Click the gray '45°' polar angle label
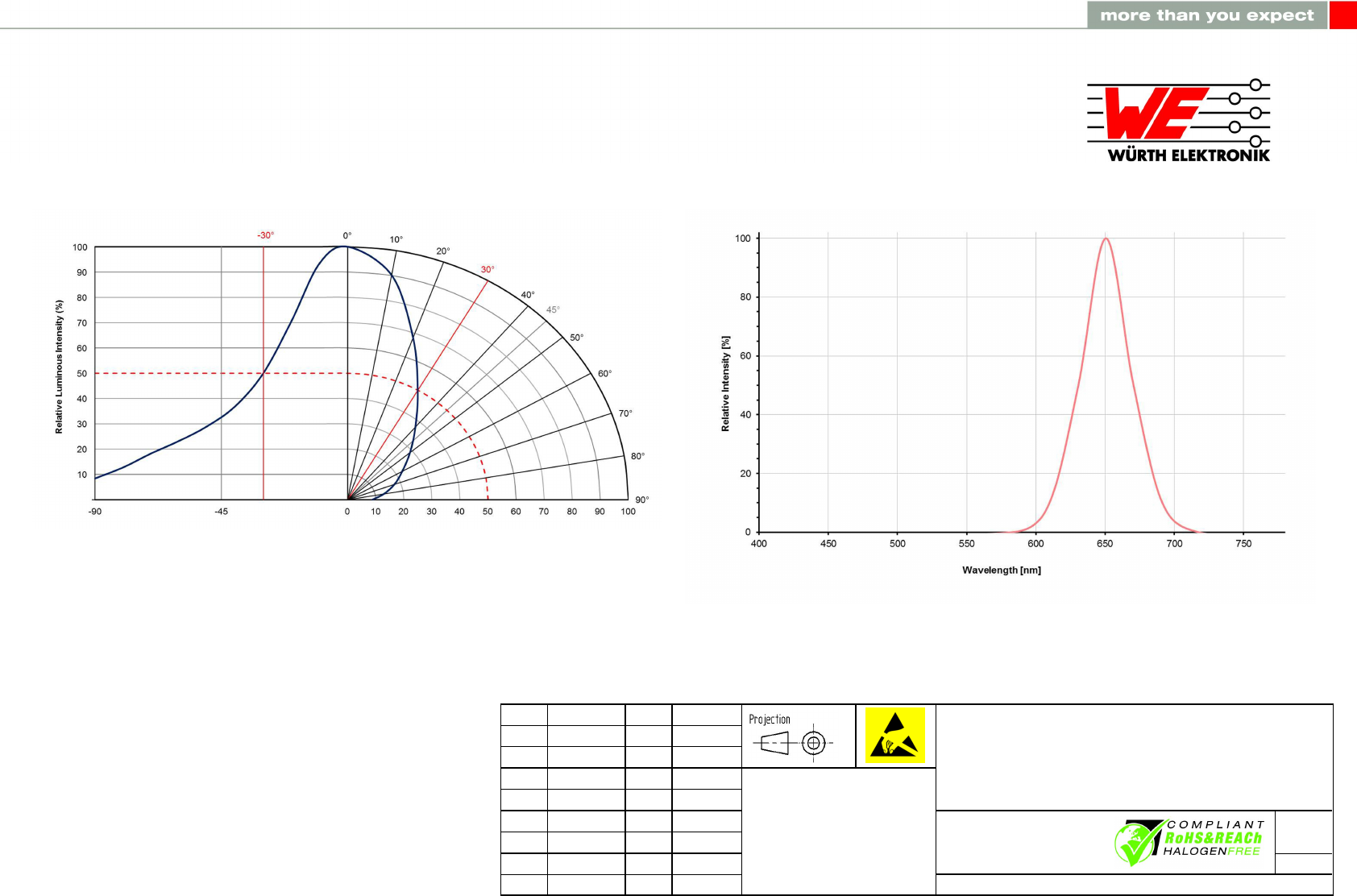 (x=553, y=309)
